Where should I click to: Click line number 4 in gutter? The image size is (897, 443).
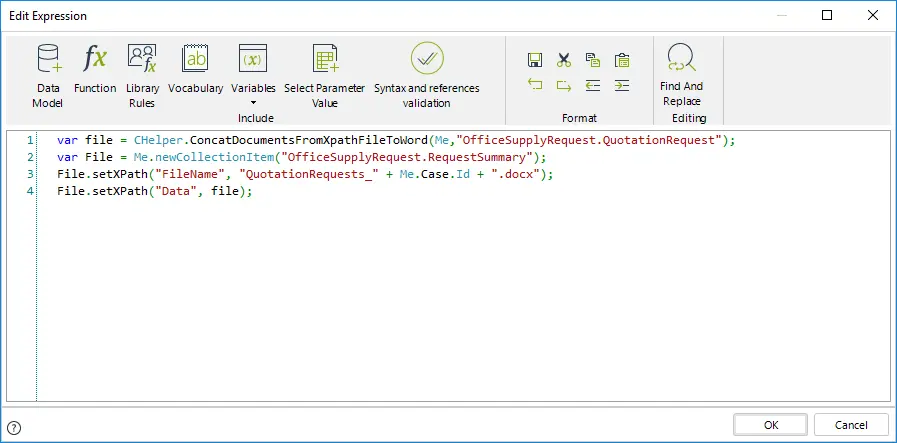coord(30,192)
